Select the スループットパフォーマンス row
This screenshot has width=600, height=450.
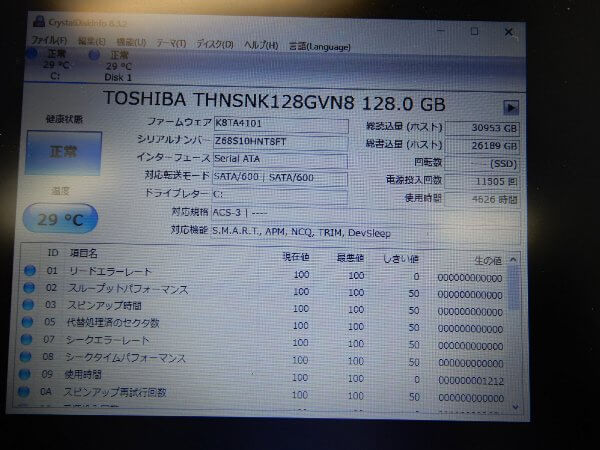(264, 290)
